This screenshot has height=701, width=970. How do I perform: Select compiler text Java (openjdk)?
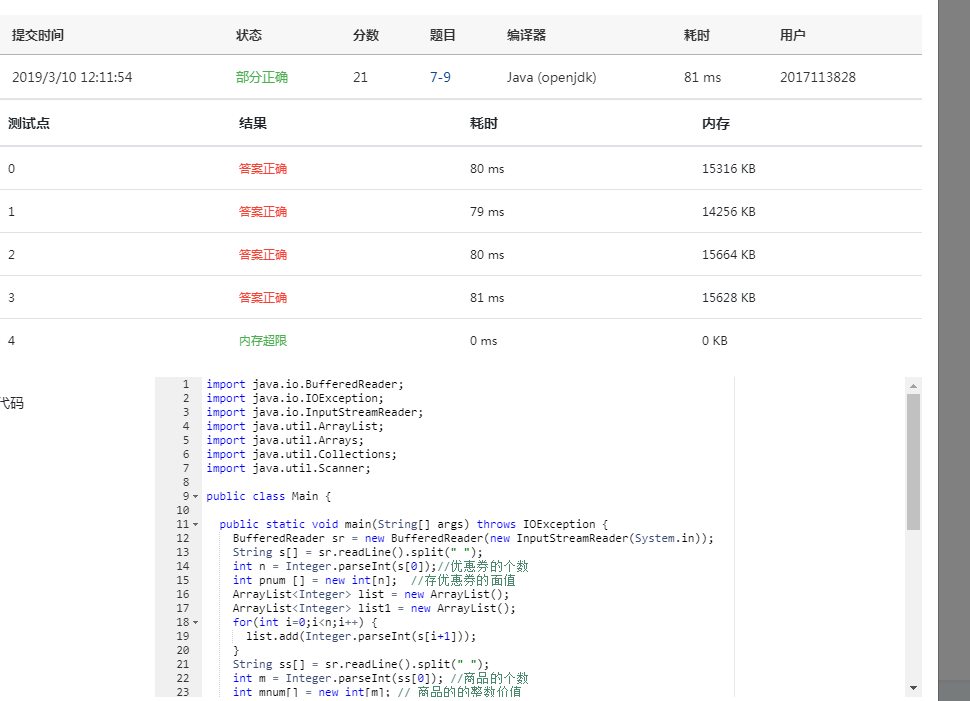551,77
